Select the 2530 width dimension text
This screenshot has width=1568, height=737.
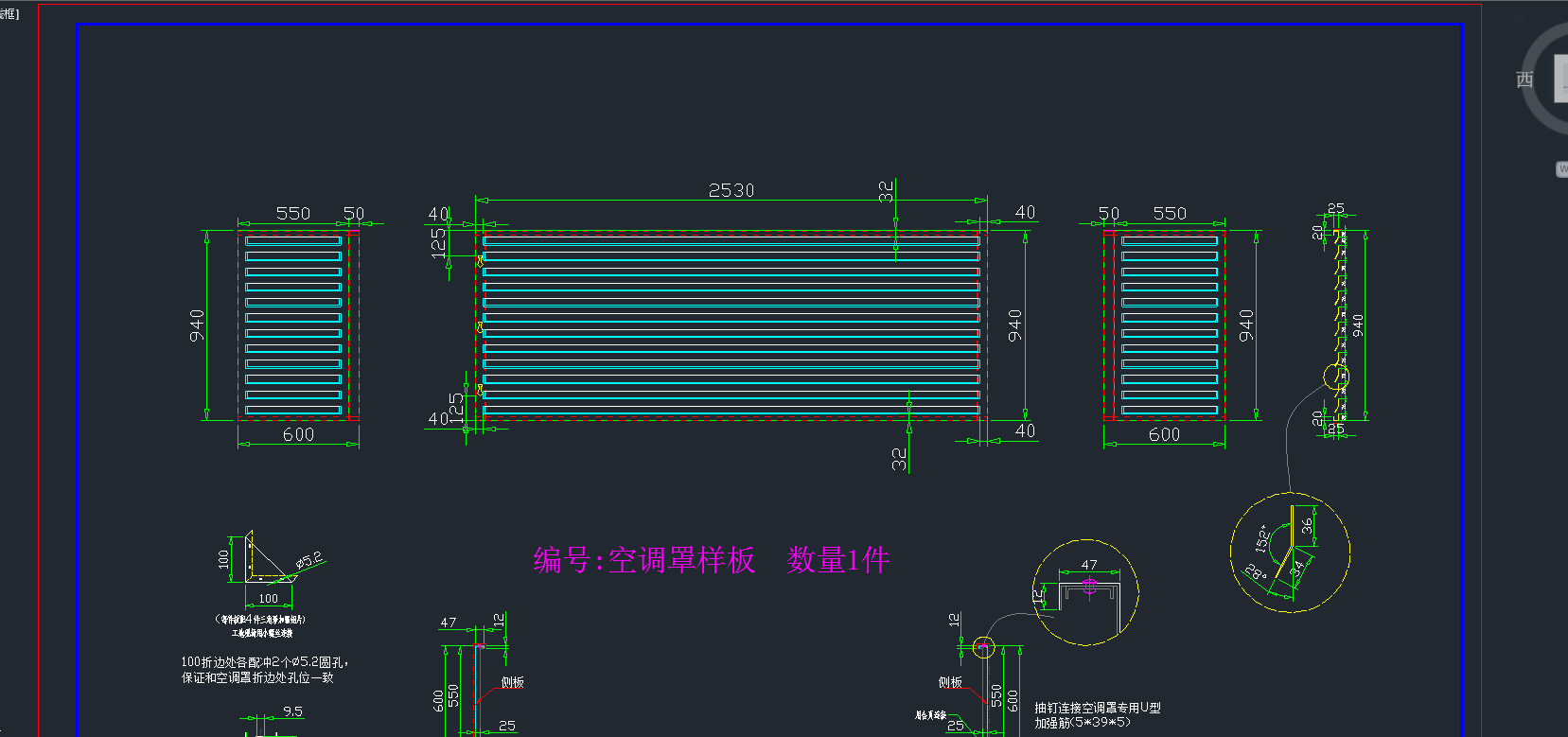(731, 190)
